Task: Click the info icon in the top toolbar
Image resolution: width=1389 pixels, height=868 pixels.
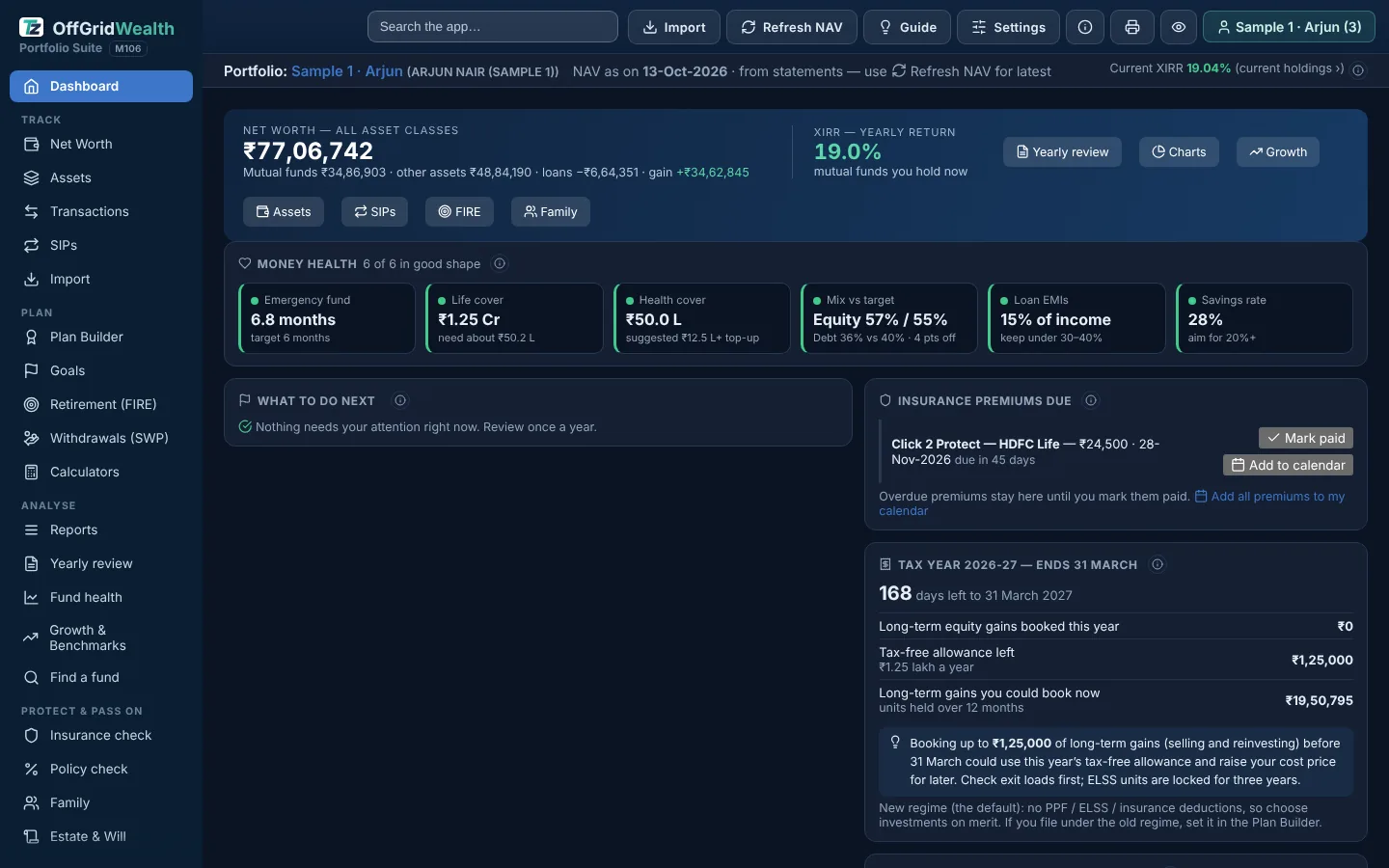Action: click(x=1085, y=27)
